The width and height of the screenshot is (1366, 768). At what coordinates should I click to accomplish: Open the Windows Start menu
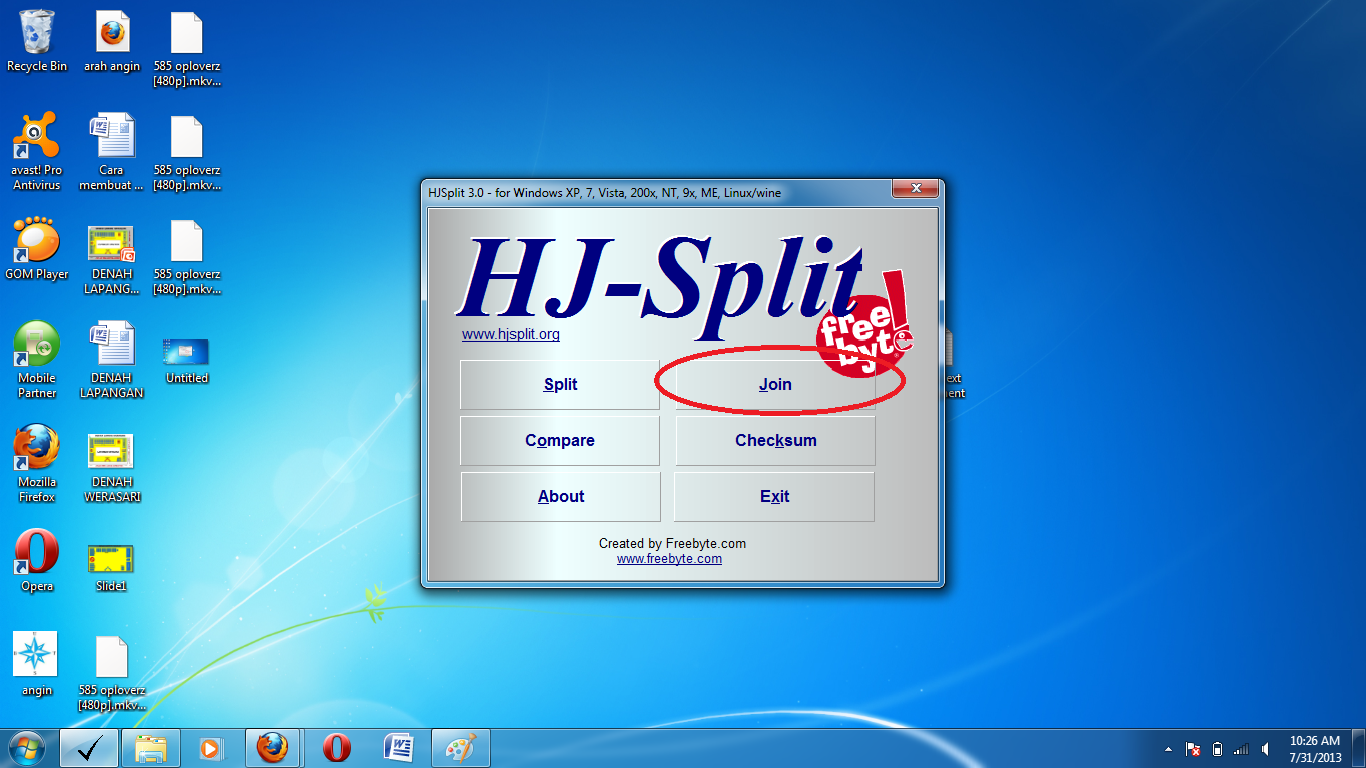tap(27, 748)
